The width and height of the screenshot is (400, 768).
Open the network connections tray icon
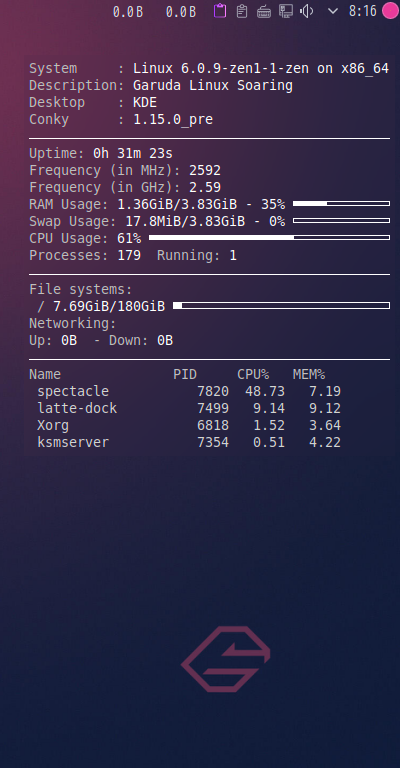(x=285, y=11)
